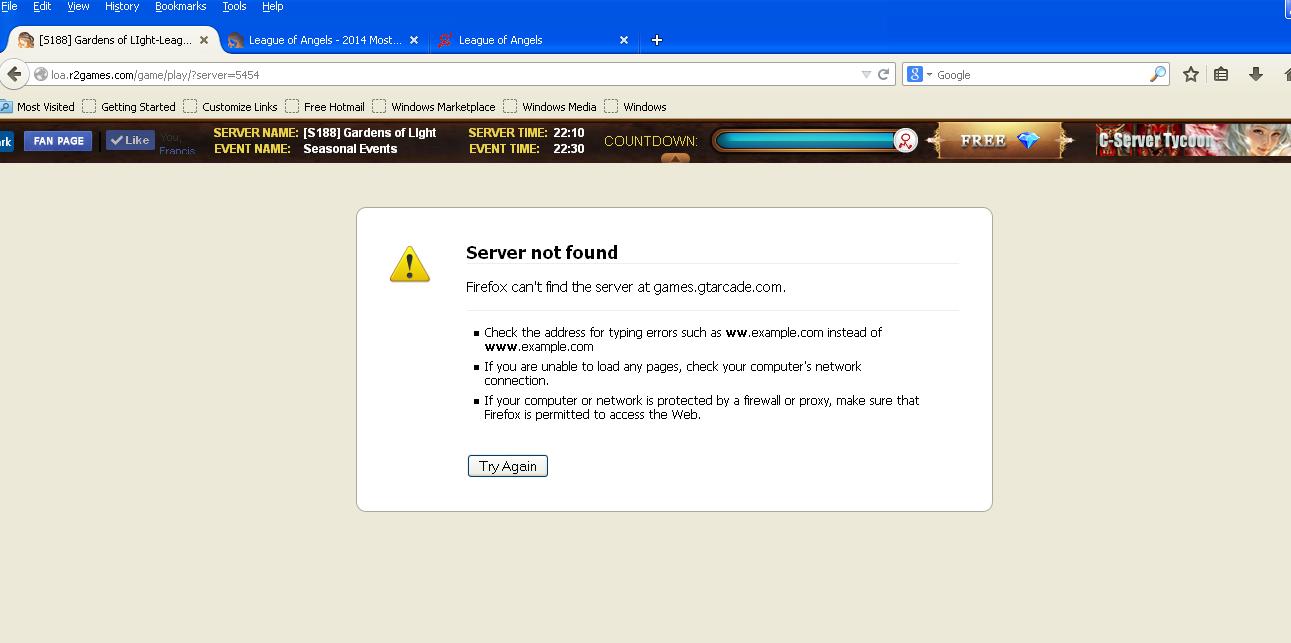1291x643 pixels.
Task: Open the Downloads arrow icon
Action: click(x=1255, y=74)
